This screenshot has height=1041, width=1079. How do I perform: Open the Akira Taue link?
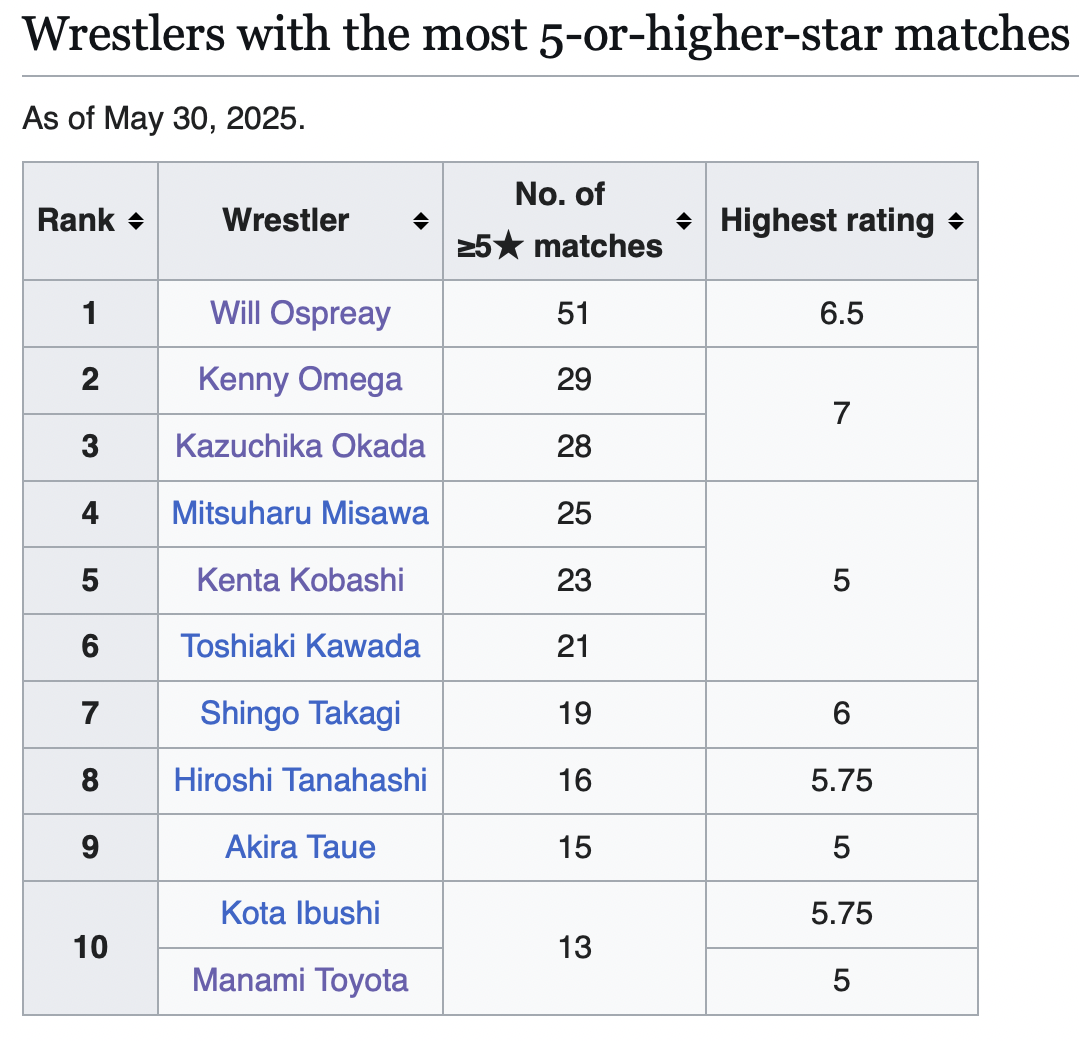tap(300, 847)
